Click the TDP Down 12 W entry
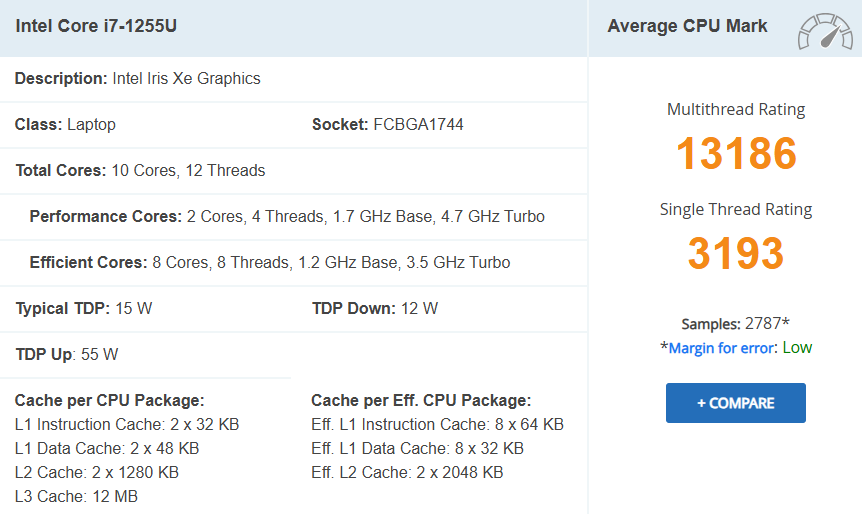Screen dimensions: 862x514 pyautogui.click(x=375, y=308)
